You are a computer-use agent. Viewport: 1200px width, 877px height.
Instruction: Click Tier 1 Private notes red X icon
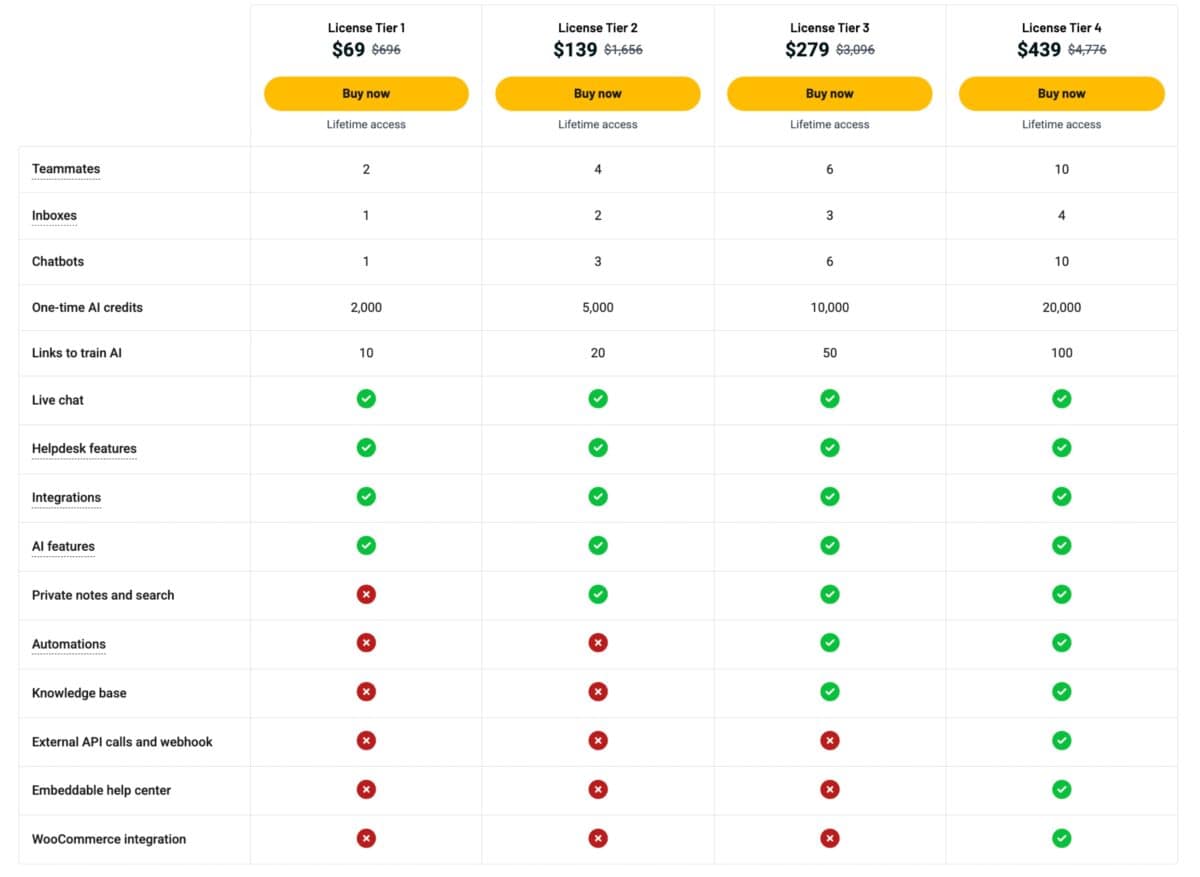(366, 594)
